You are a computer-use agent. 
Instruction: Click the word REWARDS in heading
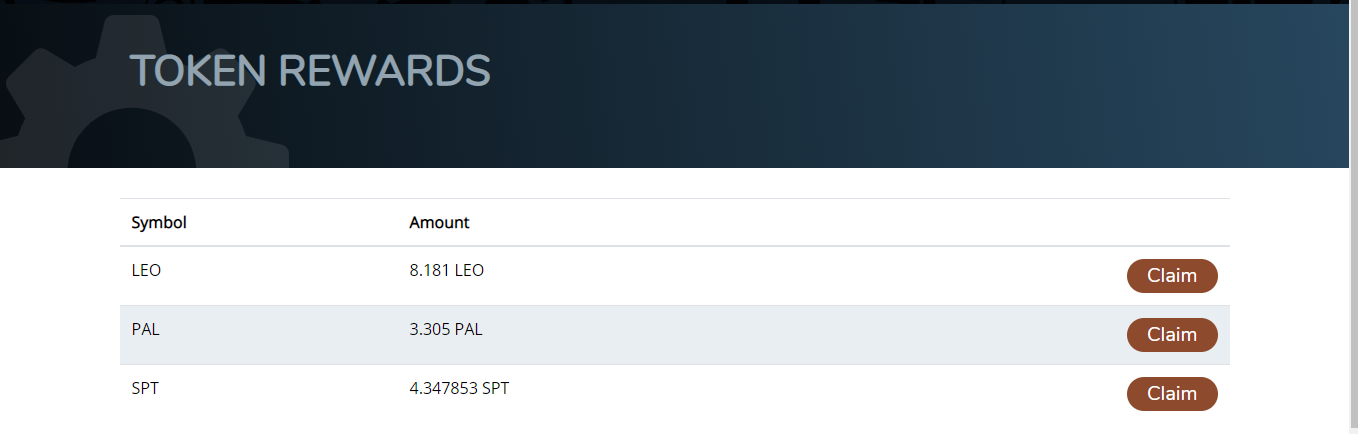click(384, 71)
